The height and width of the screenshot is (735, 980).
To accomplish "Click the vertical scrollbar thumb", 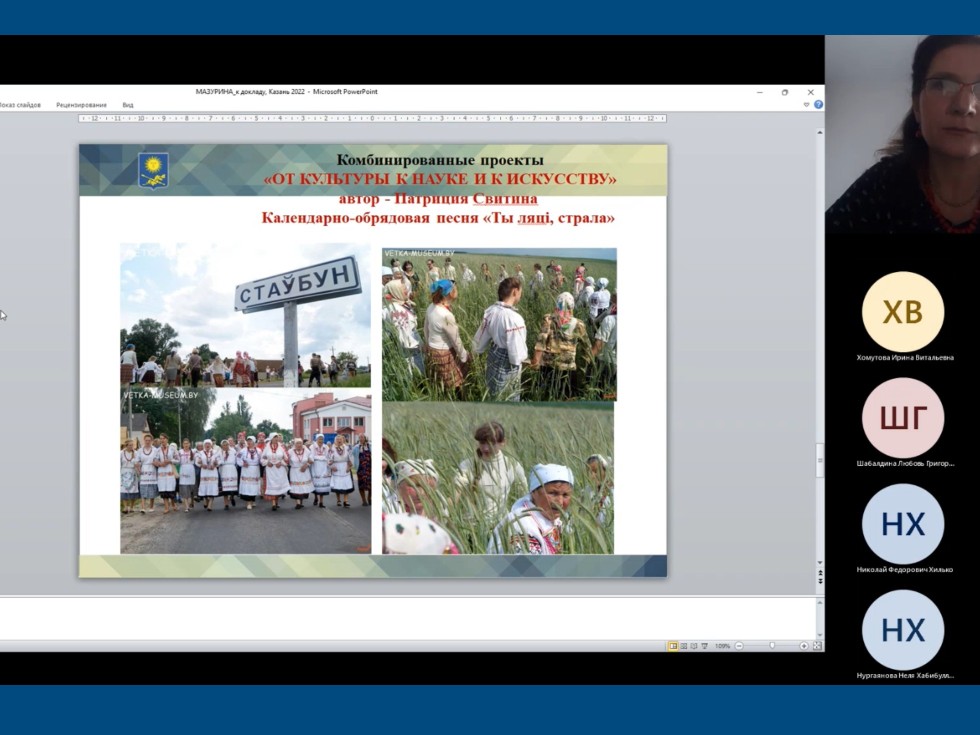I will tap(820, 460).
